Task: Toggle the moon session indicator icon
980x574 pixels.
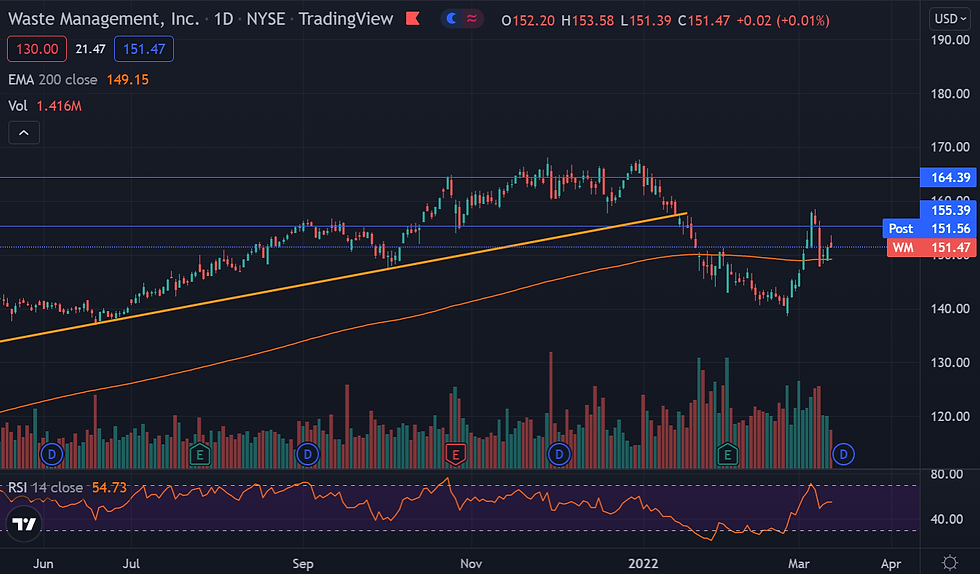Action: pyautogui.click(x=451, y=19)
